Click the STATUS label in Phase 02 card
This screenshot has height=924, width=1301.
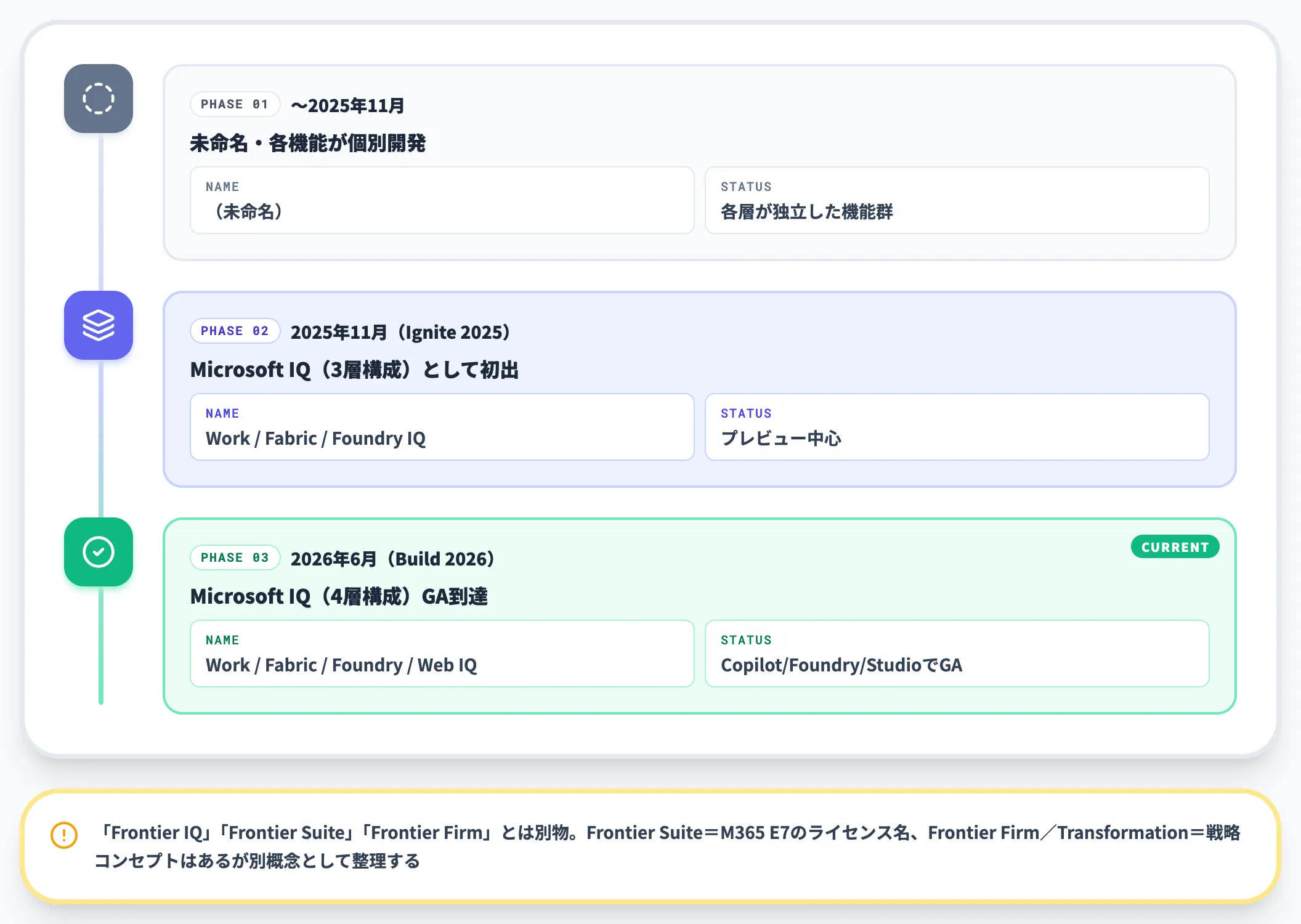coord(746,413)
